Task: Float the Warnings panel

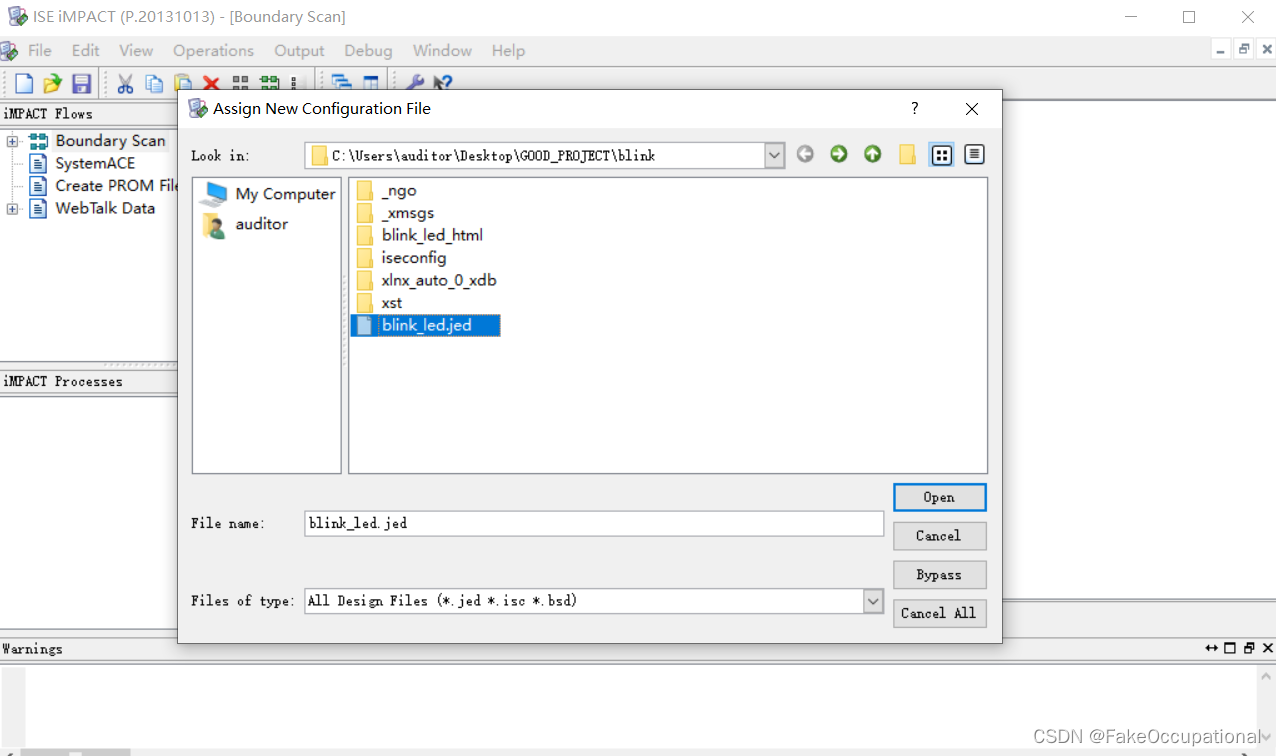Action: pos(1249,648)
